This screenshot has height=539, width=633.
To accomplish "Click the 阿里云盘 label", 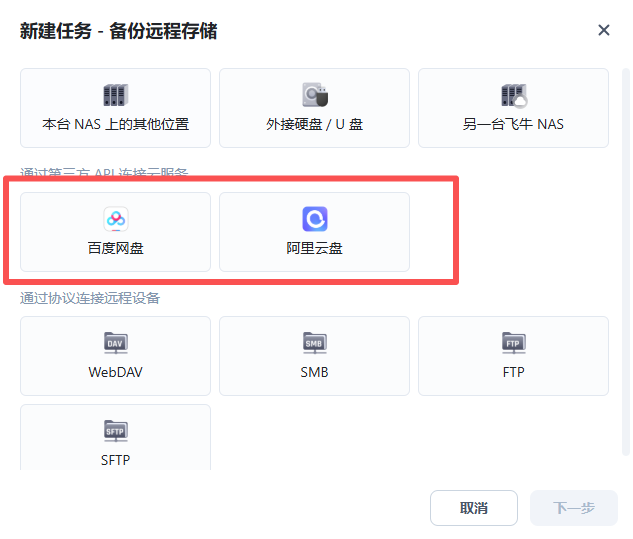I will click(314, 248).
